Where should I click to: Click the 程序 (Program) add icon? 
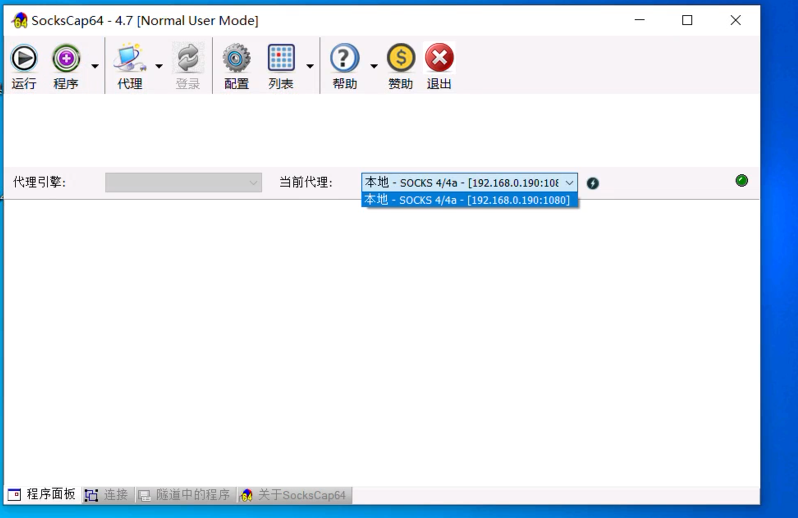click(x=66, y=58)
